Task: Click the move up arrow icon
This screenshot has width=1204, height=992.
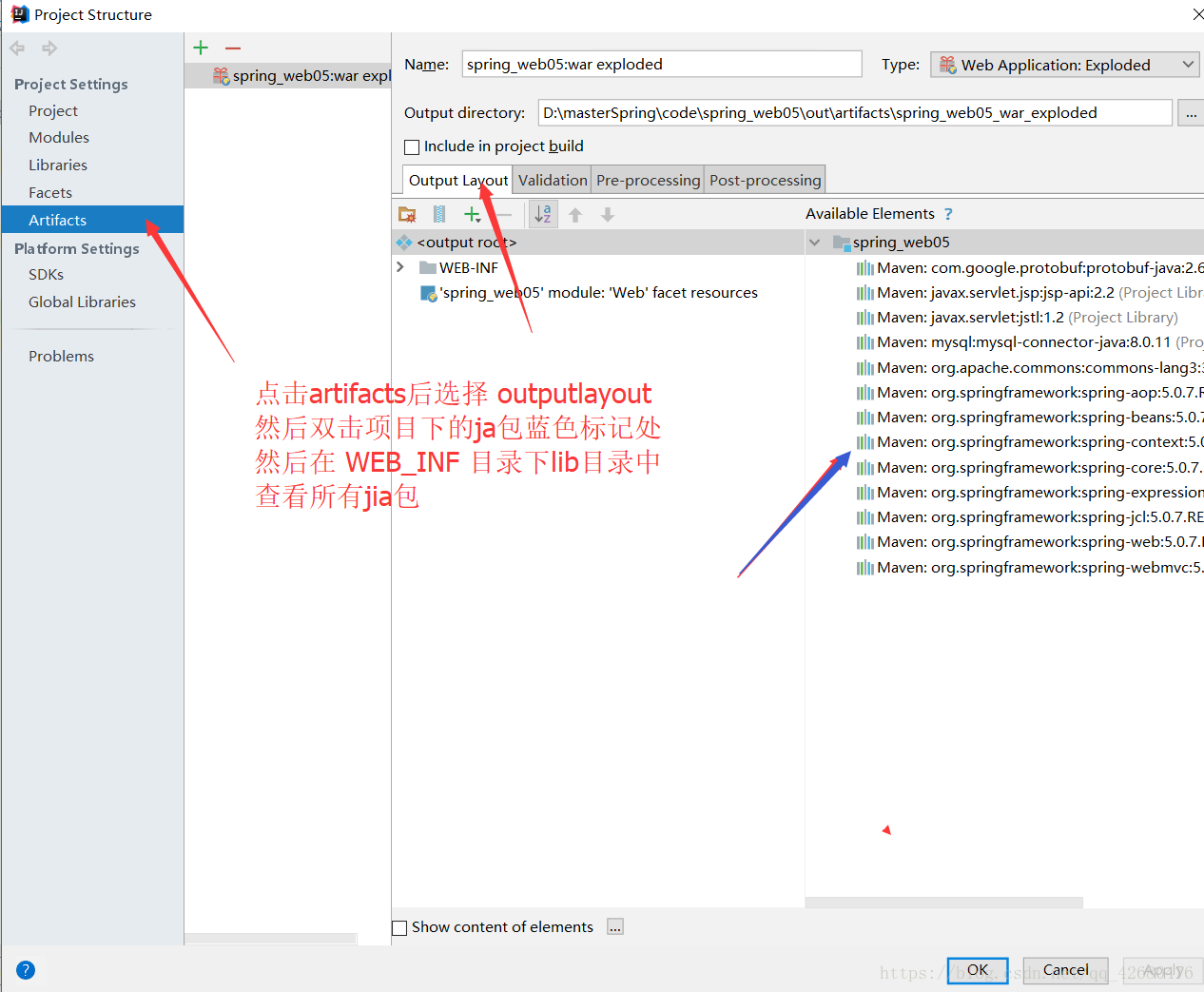Action: click(575, 215)
